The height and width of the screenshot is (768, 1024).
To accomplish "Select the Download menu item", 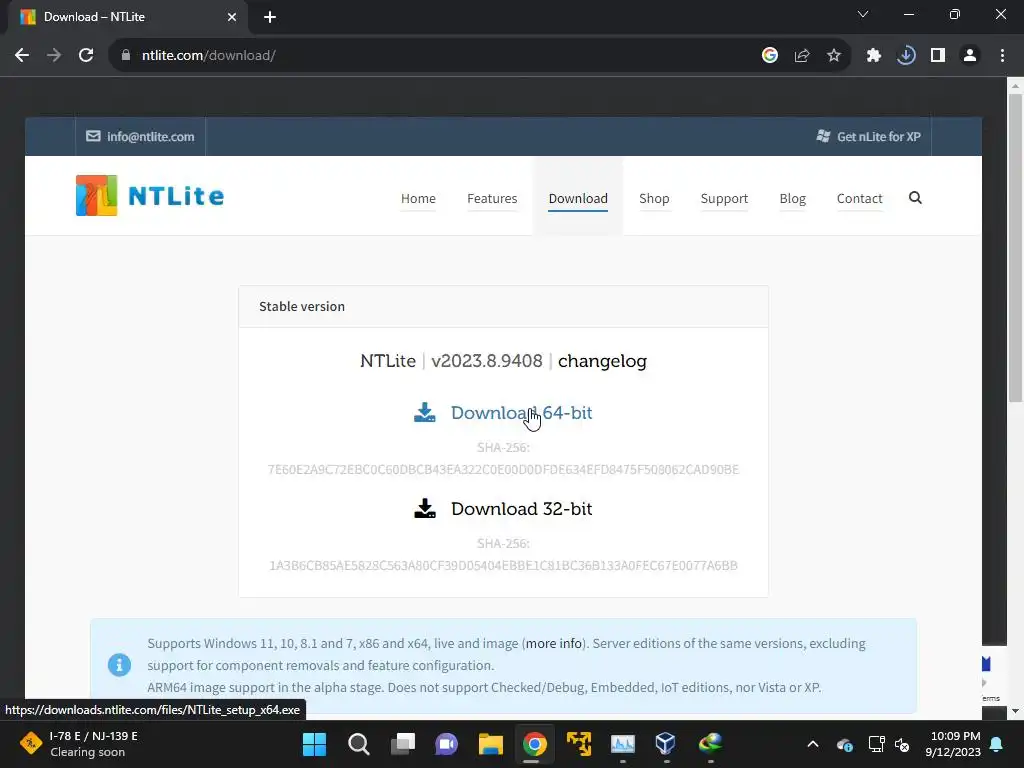I will tap(578, 199).
